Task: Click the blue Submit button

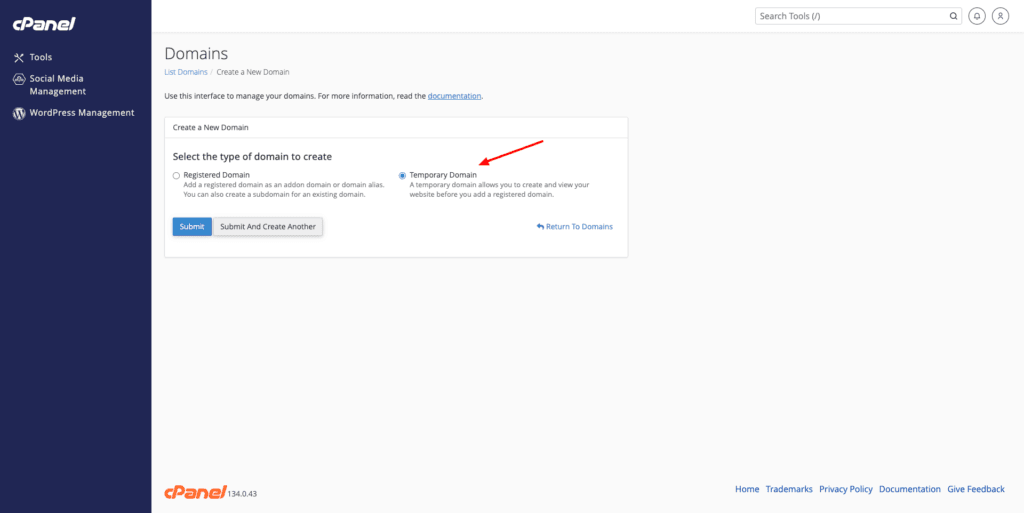Action: [192, 226]
